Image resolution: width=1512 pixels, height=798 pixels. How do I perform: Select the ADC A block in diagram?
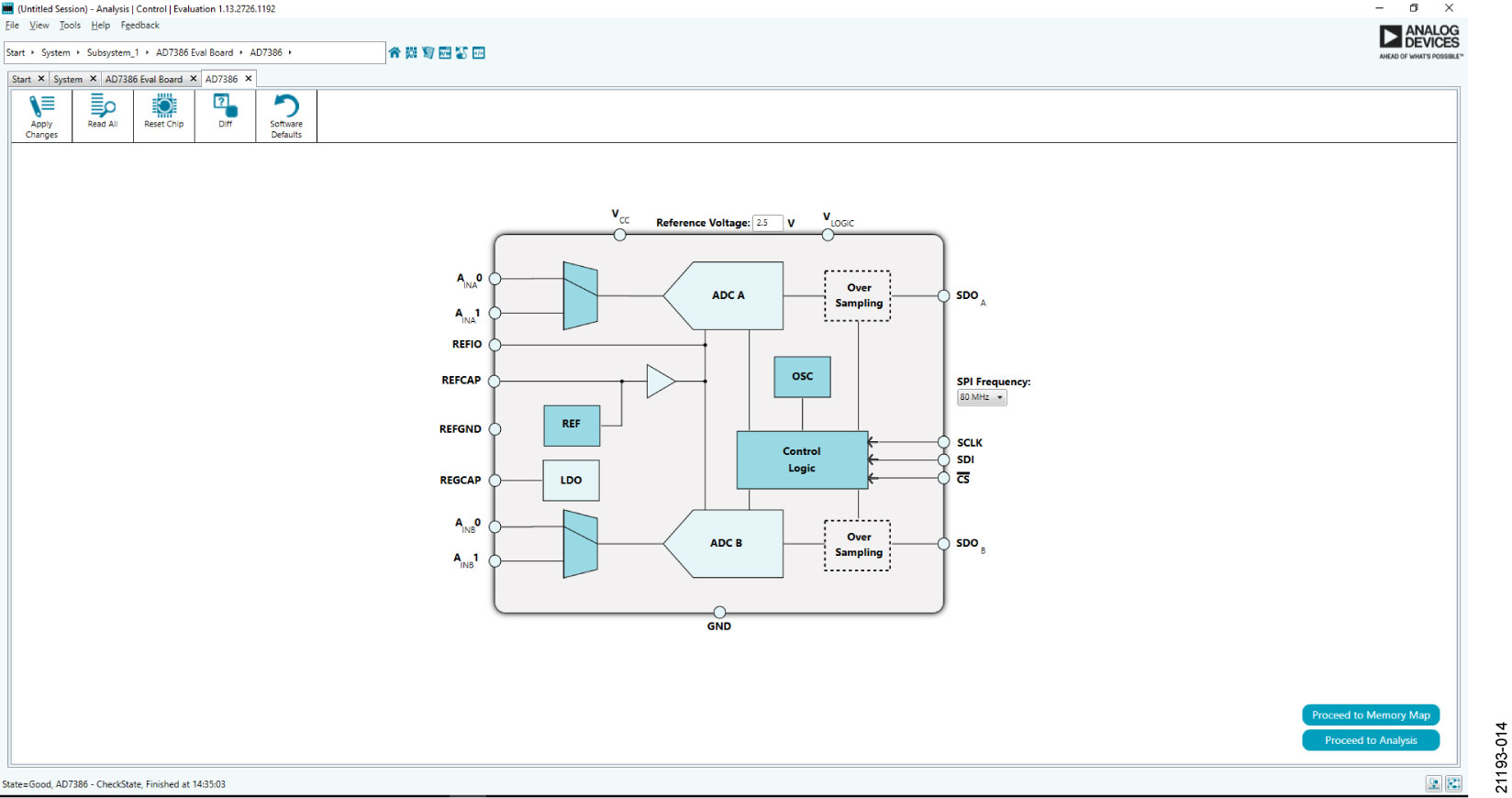coord(728,295)
